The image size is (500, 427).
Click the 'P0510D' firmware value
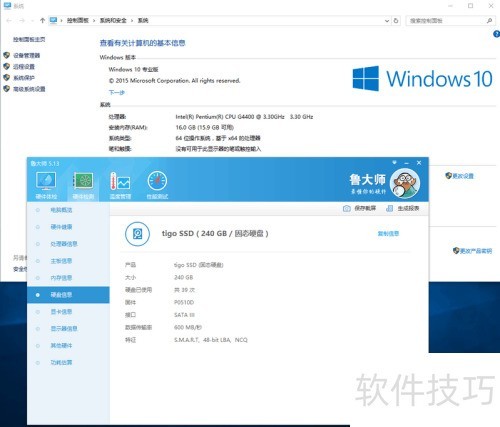tap(184, 302)
